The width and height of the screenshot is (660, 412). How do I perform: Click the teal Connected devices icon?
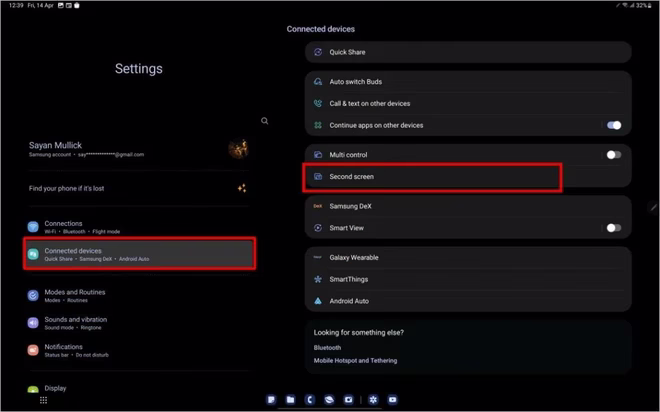coord(33,254)
